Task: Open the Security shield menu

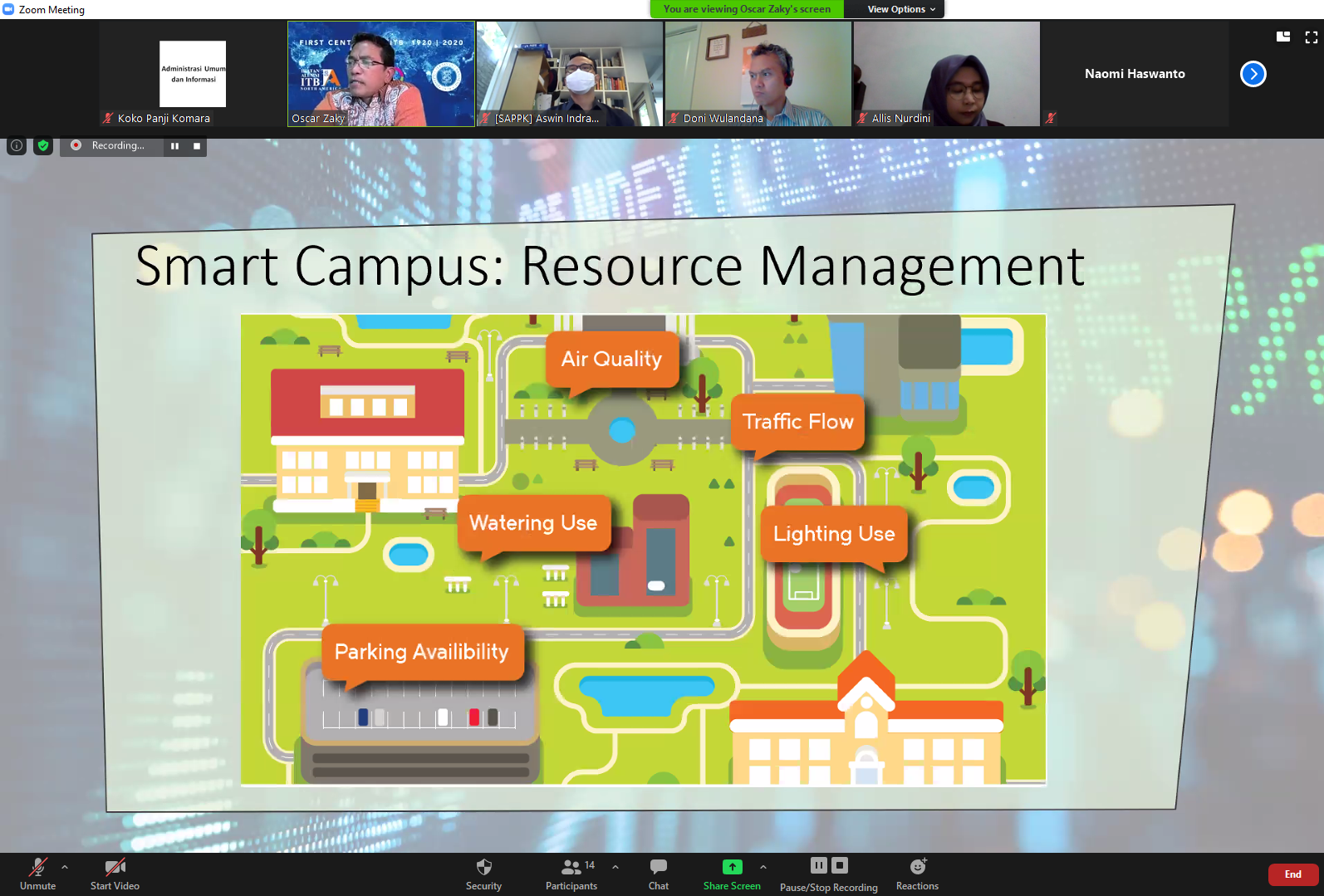Action: (483, 873)
